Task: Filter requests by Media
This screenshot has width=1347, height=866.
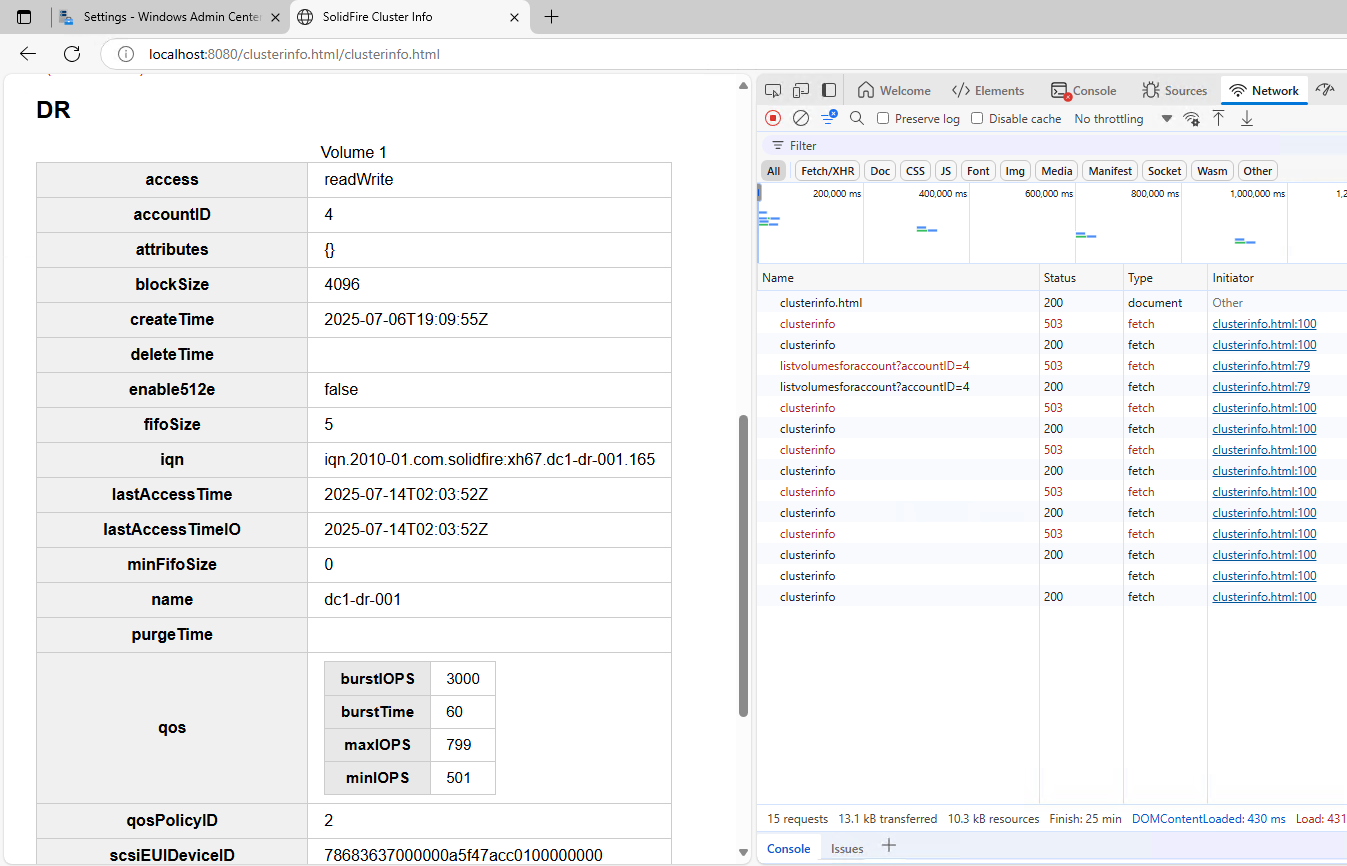Action: [x=1056, y=171]
